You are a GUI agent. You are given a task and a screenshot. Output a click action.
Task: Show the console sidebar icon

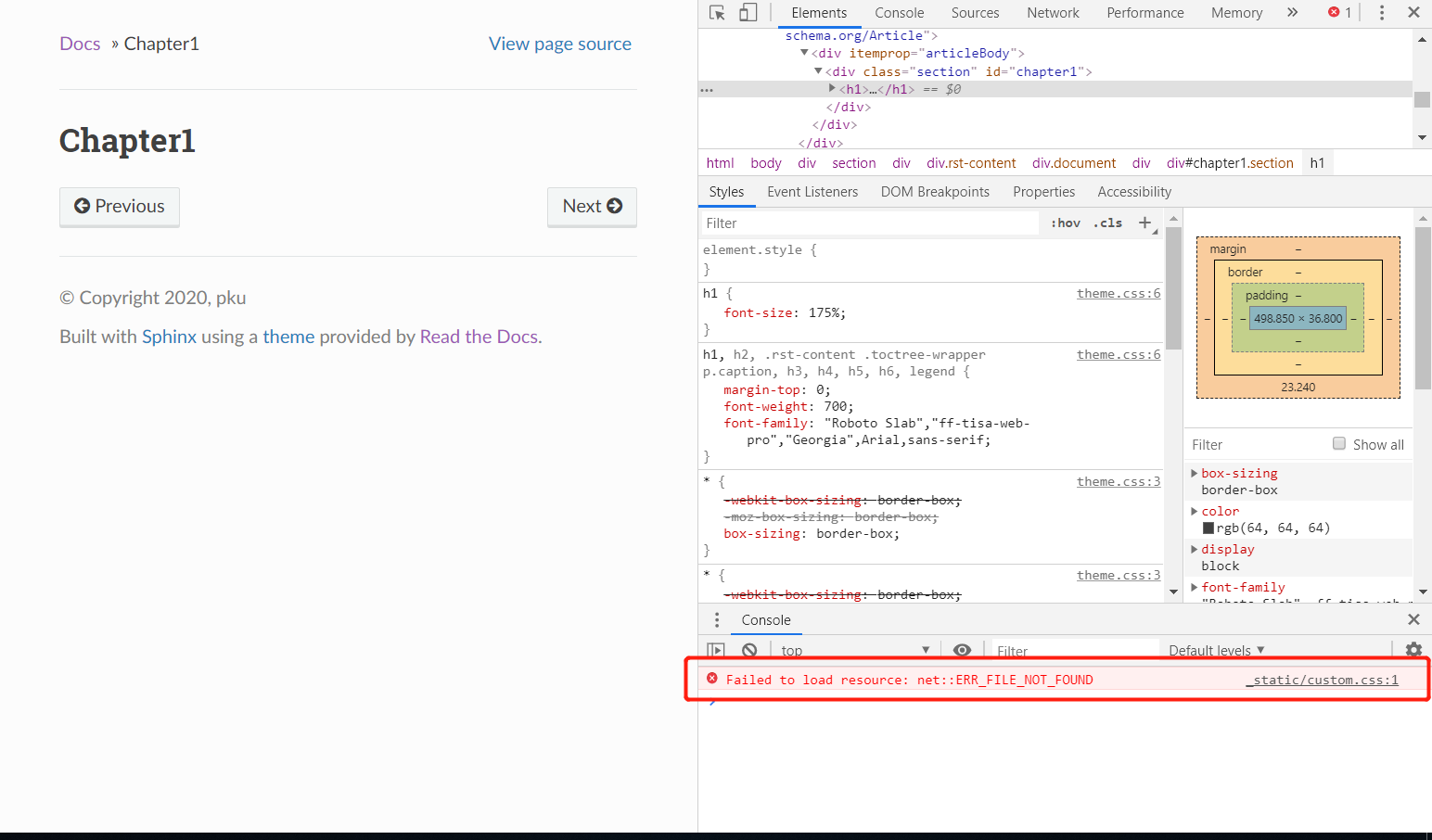tap(716, 650)
